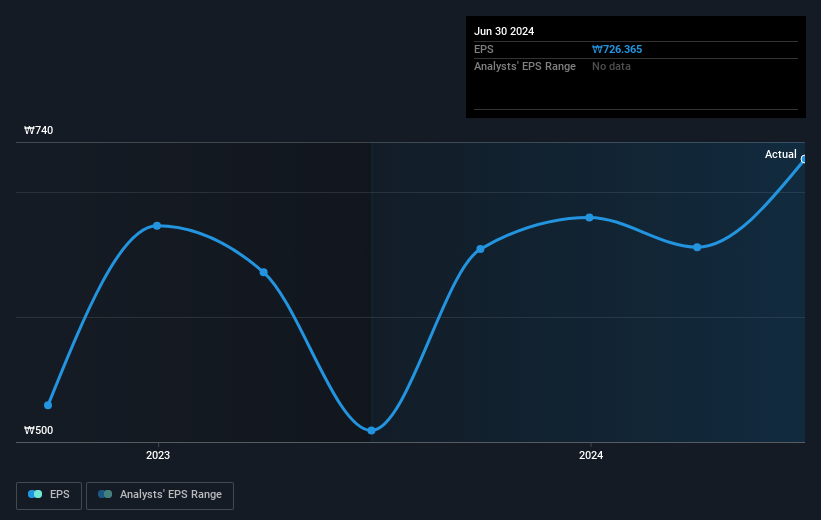Select the first EPS data point on left
This screenshot has width=821, height=520.
(48, 405)
